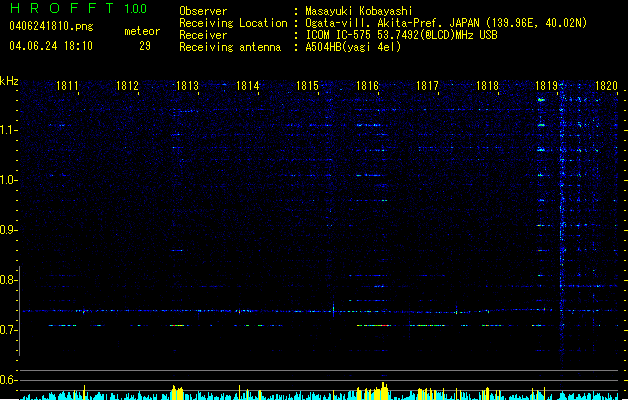Screen dimensions: 629x400
Task: Click the 1815 time marker
Action: coord(307,86)
